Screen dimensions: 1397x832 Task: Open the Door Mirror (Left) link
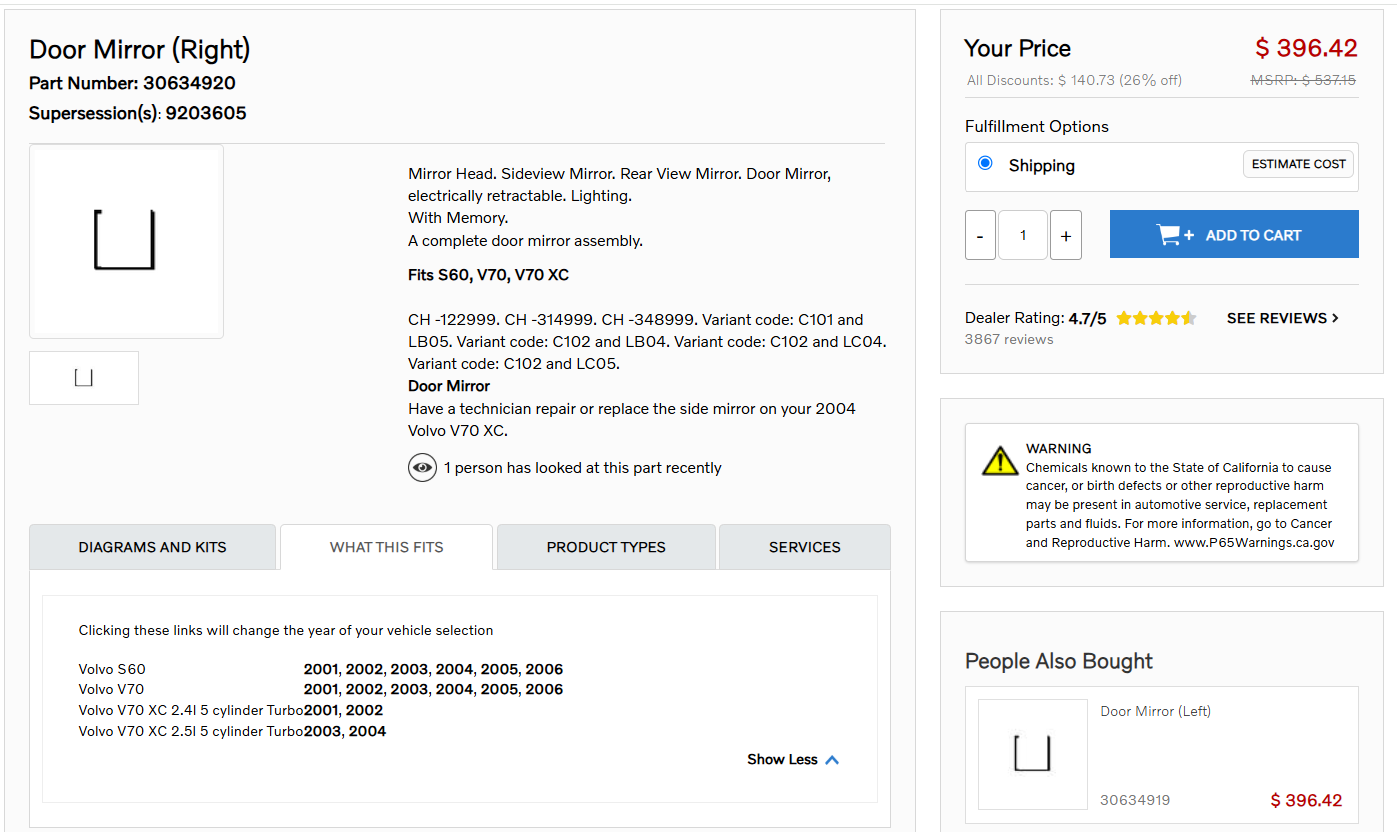pyautogui.click(x=1155, y=711)
